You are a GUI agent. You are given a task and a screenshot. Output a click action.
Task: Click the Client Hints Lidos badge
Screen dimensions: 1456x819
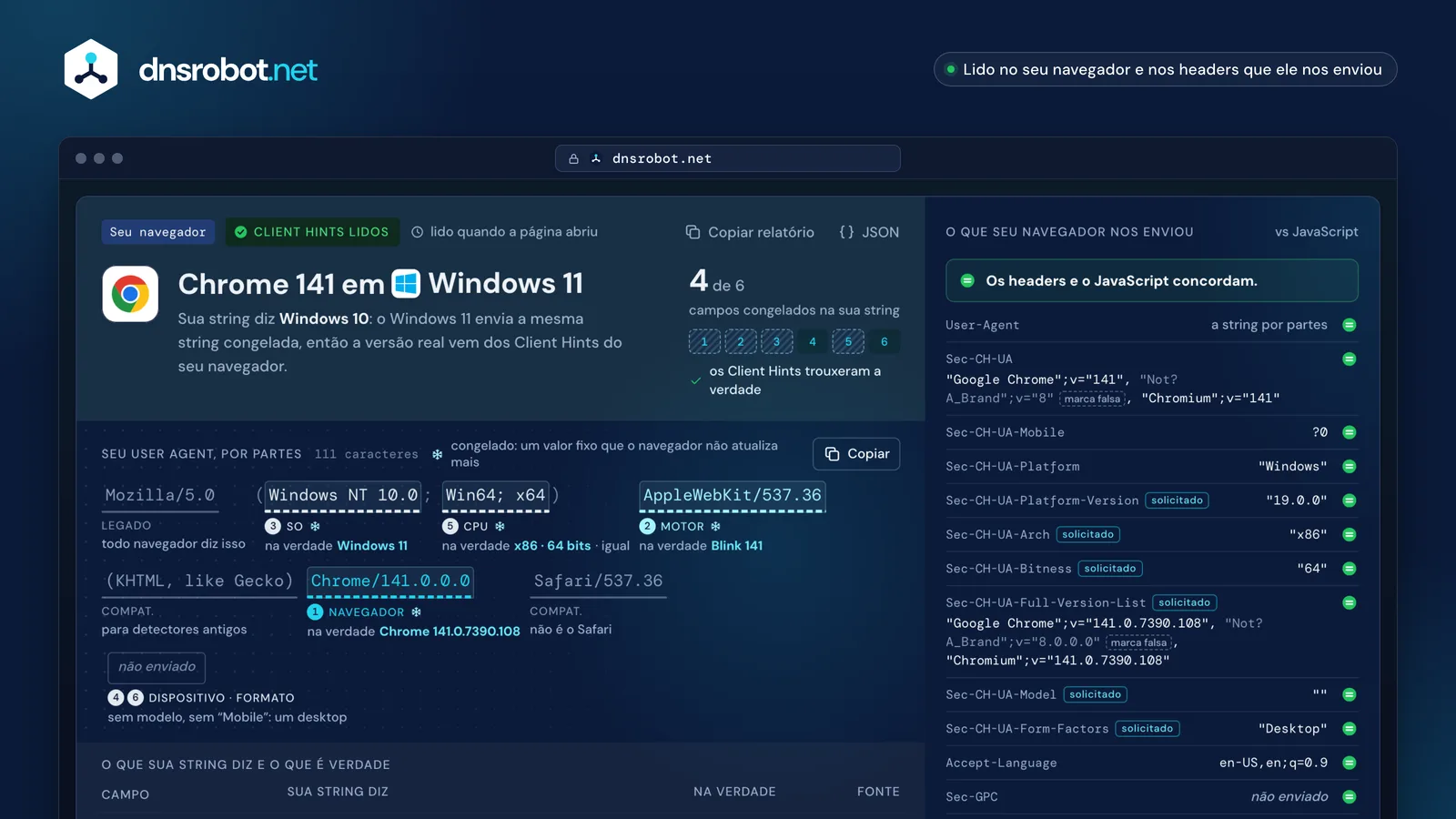coord(312,232)
